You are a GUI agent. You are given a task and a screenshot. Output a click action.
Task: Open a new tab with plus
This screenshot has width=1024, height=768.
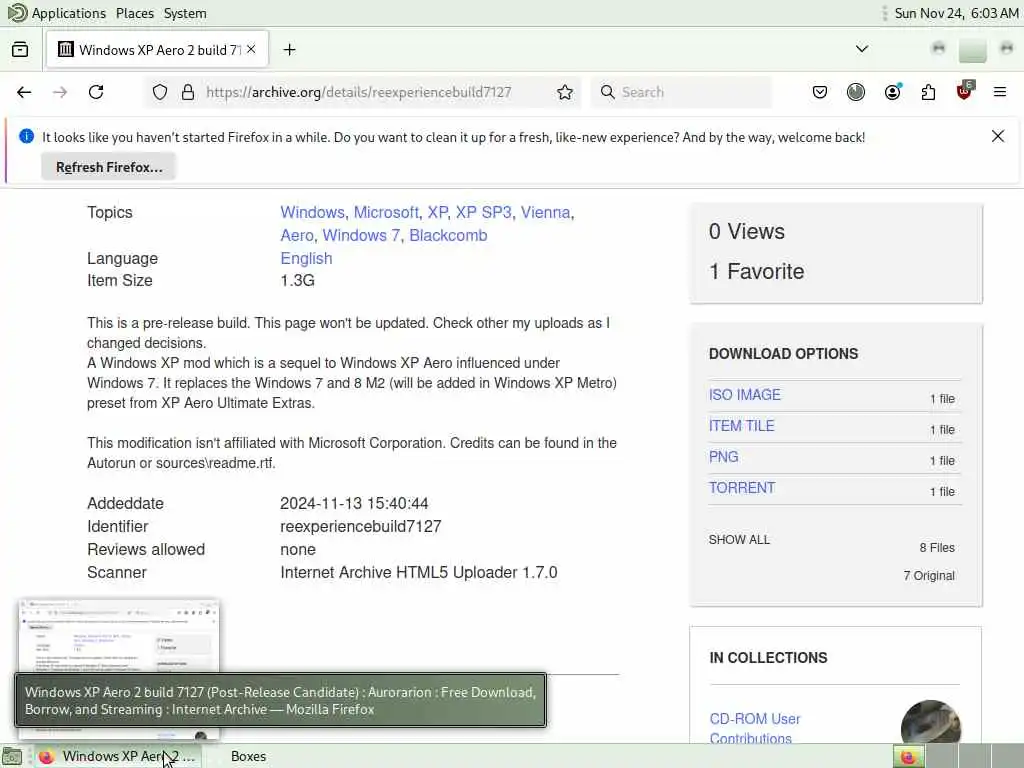(289, 50)
